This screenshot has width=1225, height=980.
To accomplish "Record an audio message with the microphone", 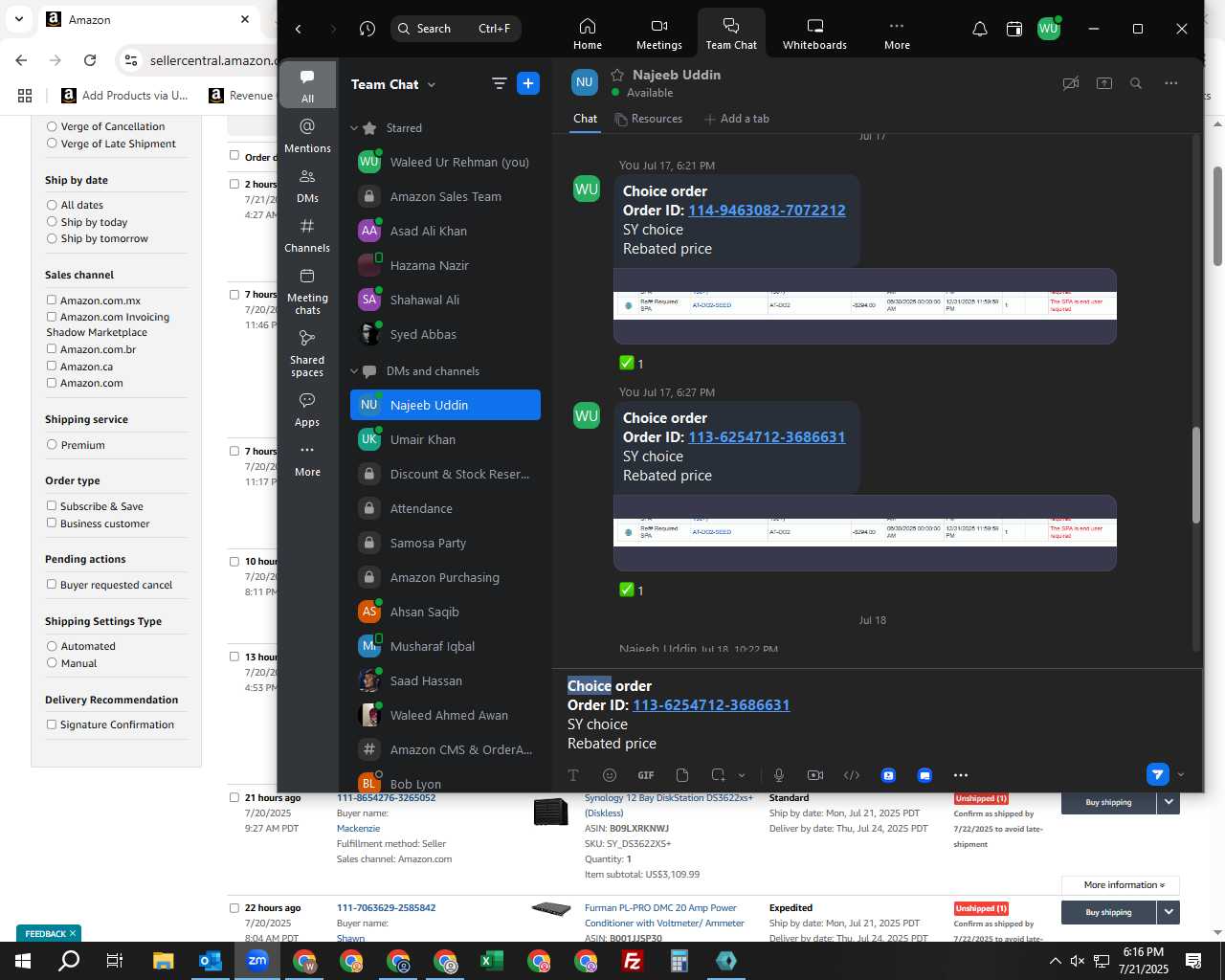I will 779,775.
